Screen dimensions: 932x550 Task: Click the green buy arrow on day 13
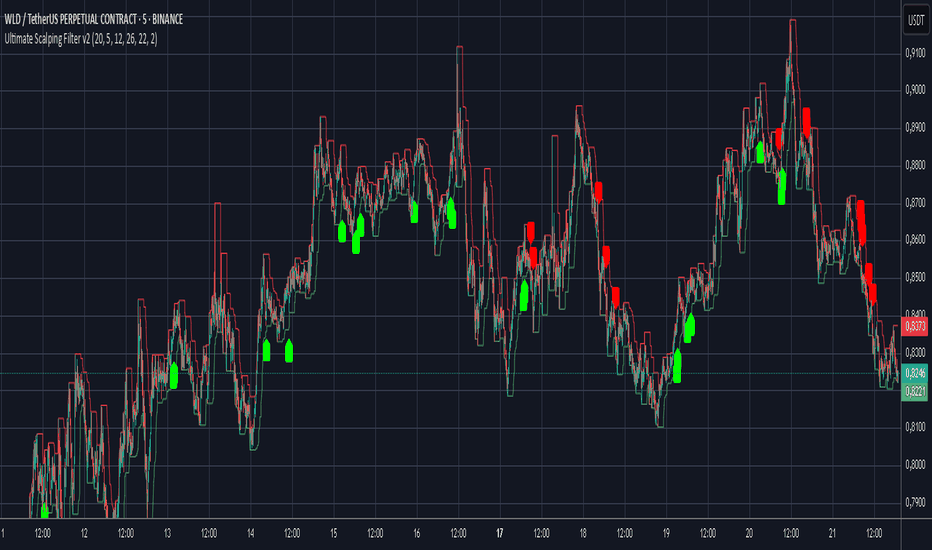174,376
